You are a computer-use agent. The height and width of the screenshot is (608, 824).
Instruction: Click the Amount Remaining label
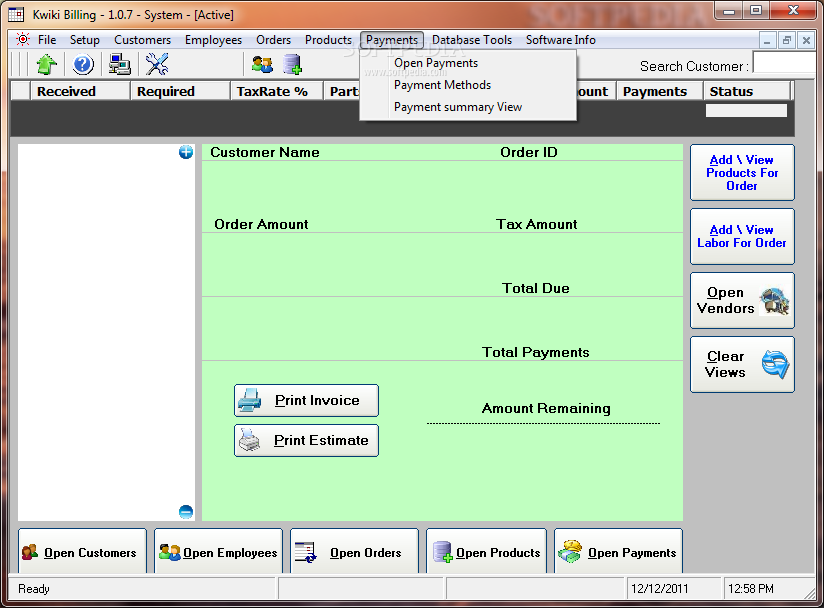546,408
